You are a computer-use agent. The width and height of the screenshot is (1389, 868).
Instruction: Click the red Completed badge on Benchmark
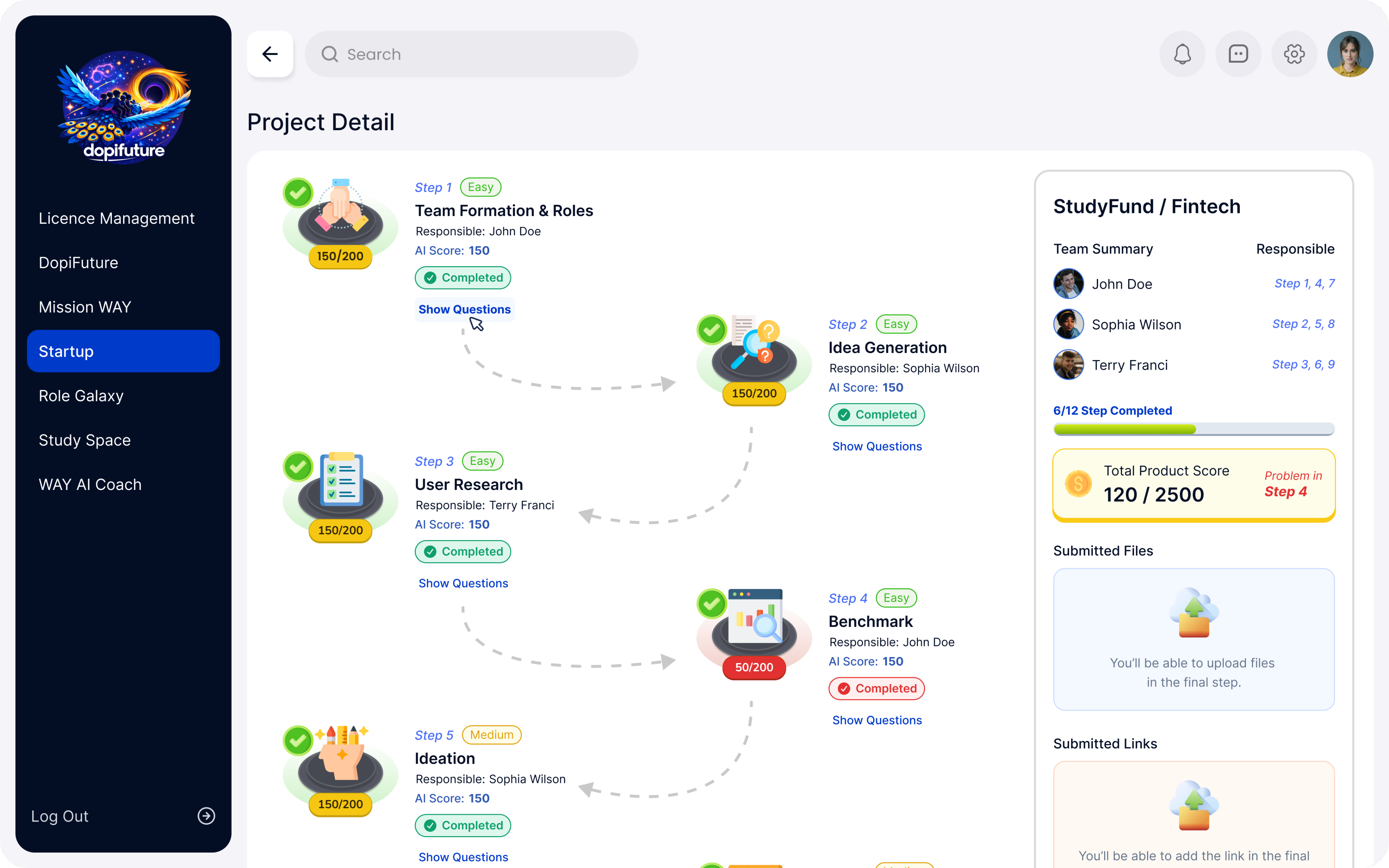click(877, 688)
